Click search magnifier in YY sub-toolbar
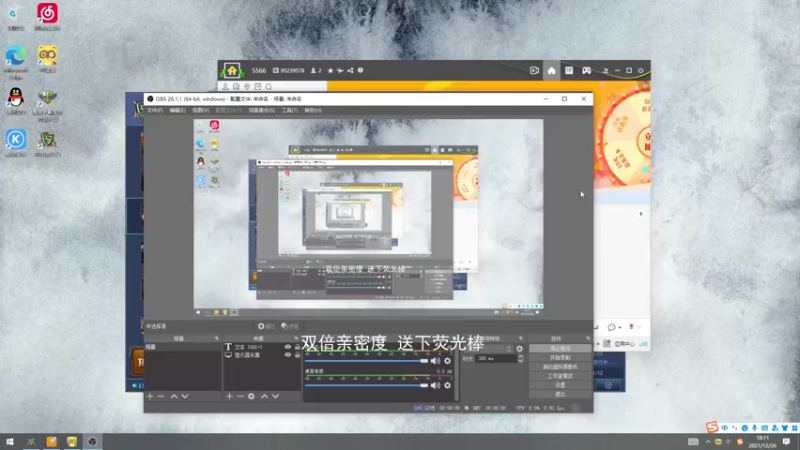Viewport: 800px width, 450px height. tap(268, 87)
